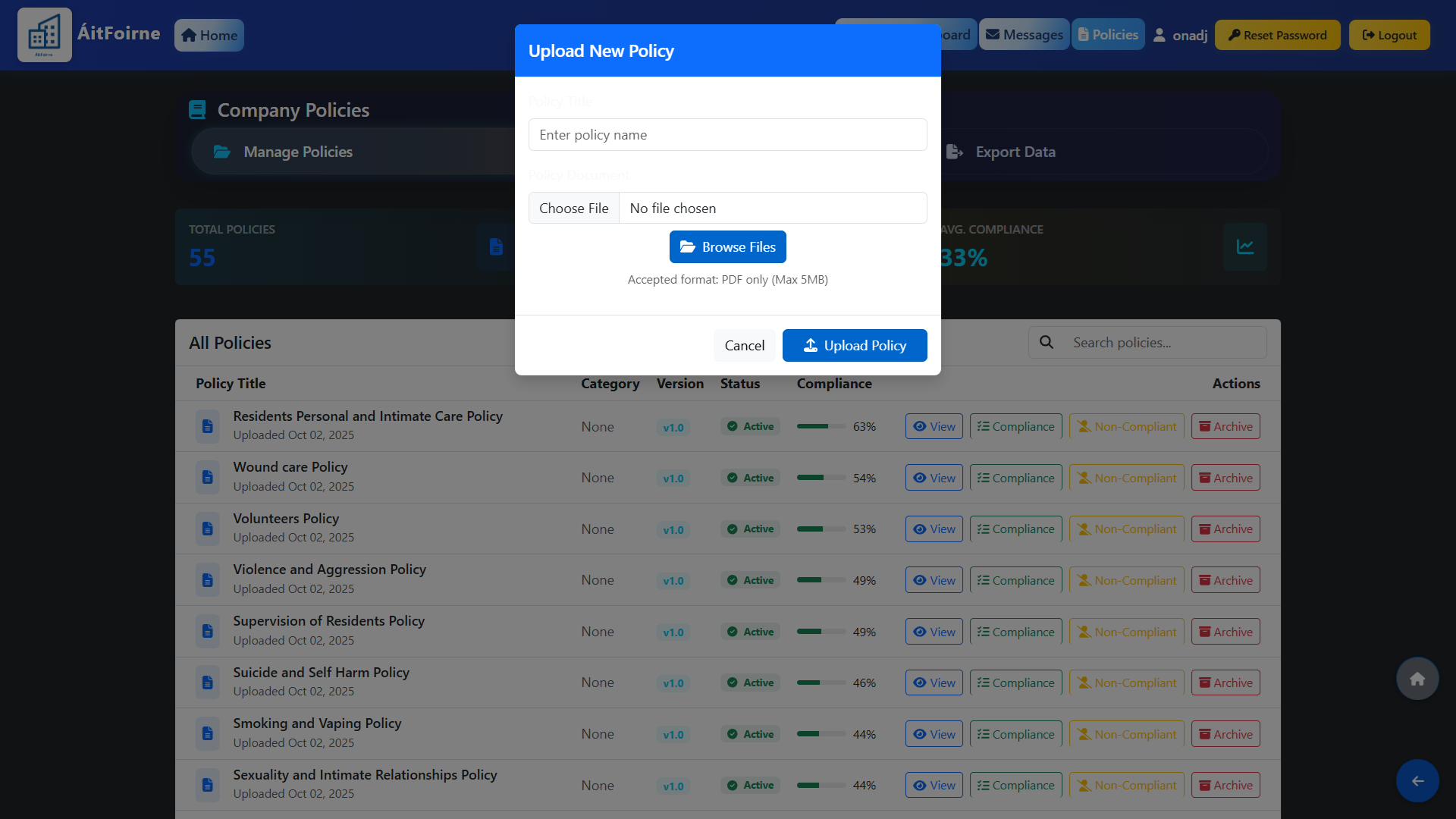Click the Violence and Aggression document icon
The height and width of the screenshot is (819, 1456).
click(207, 579)
